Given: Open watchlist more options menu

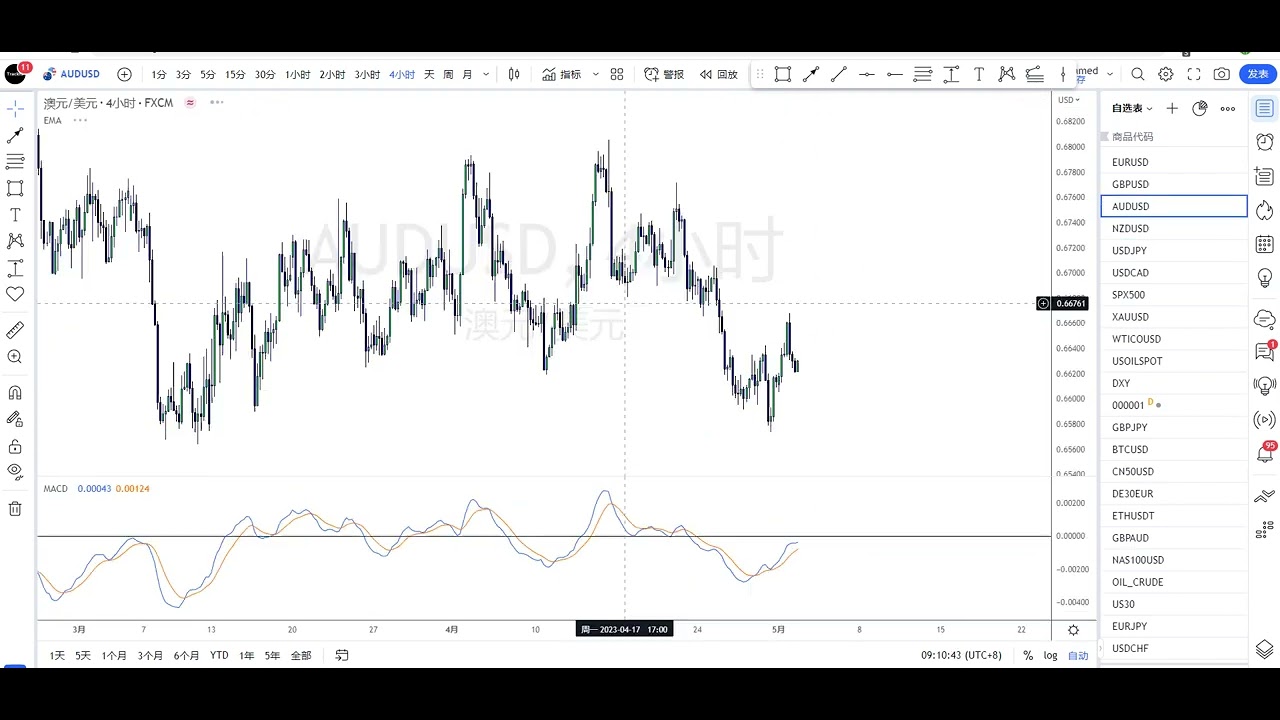Looking at the screenshot, I should click(x=1228, y=108).
